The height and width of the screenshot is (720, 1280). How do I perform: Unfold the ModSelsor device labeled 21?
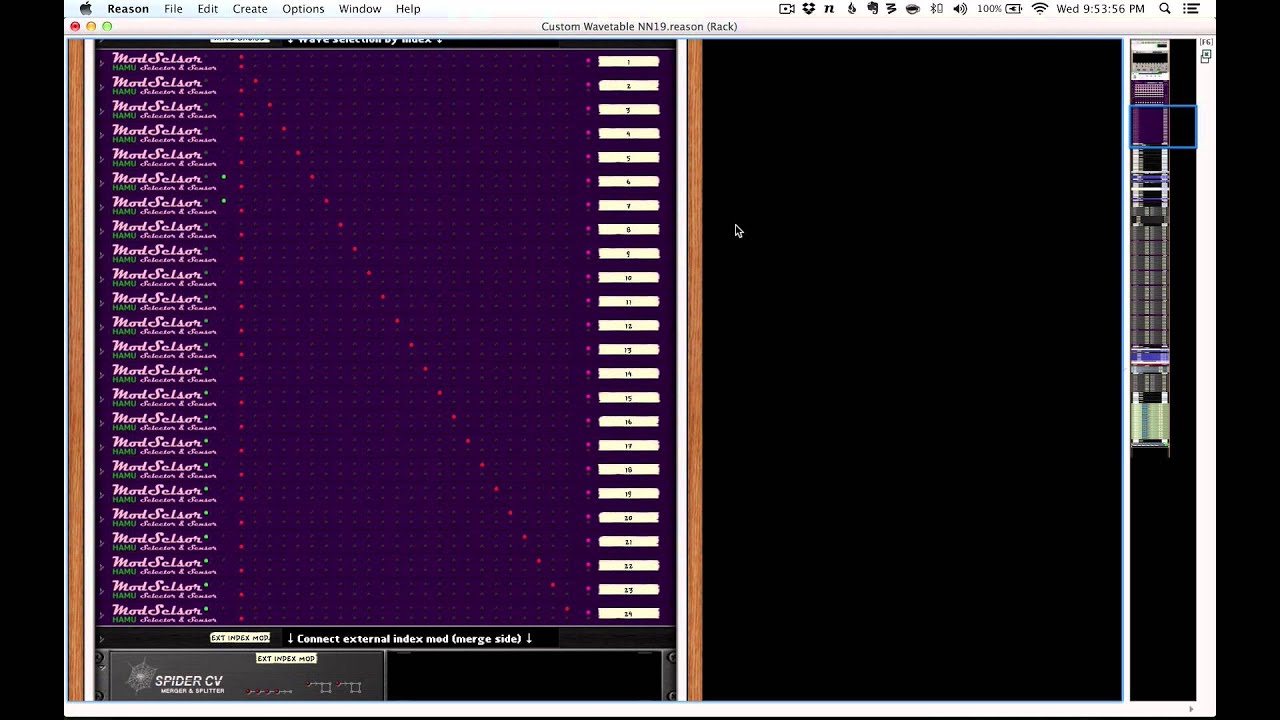(x=102, y=542)
